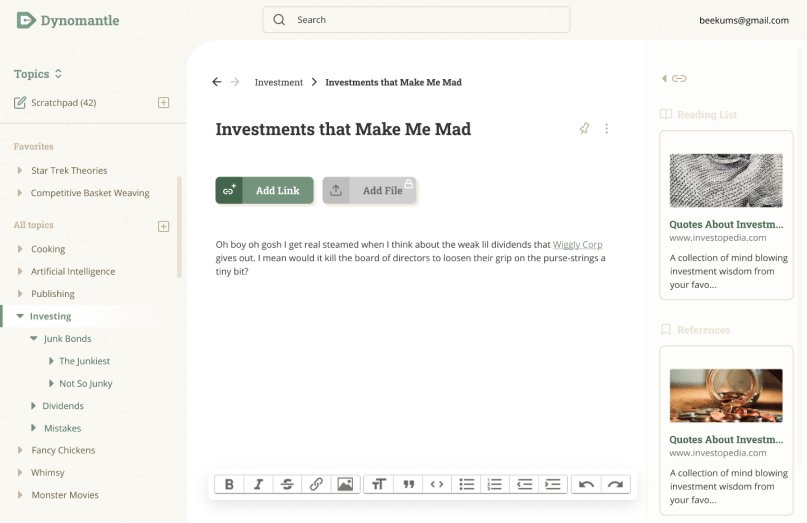
Task: Expand the Dividends subtopic
Action: point(33,406)
